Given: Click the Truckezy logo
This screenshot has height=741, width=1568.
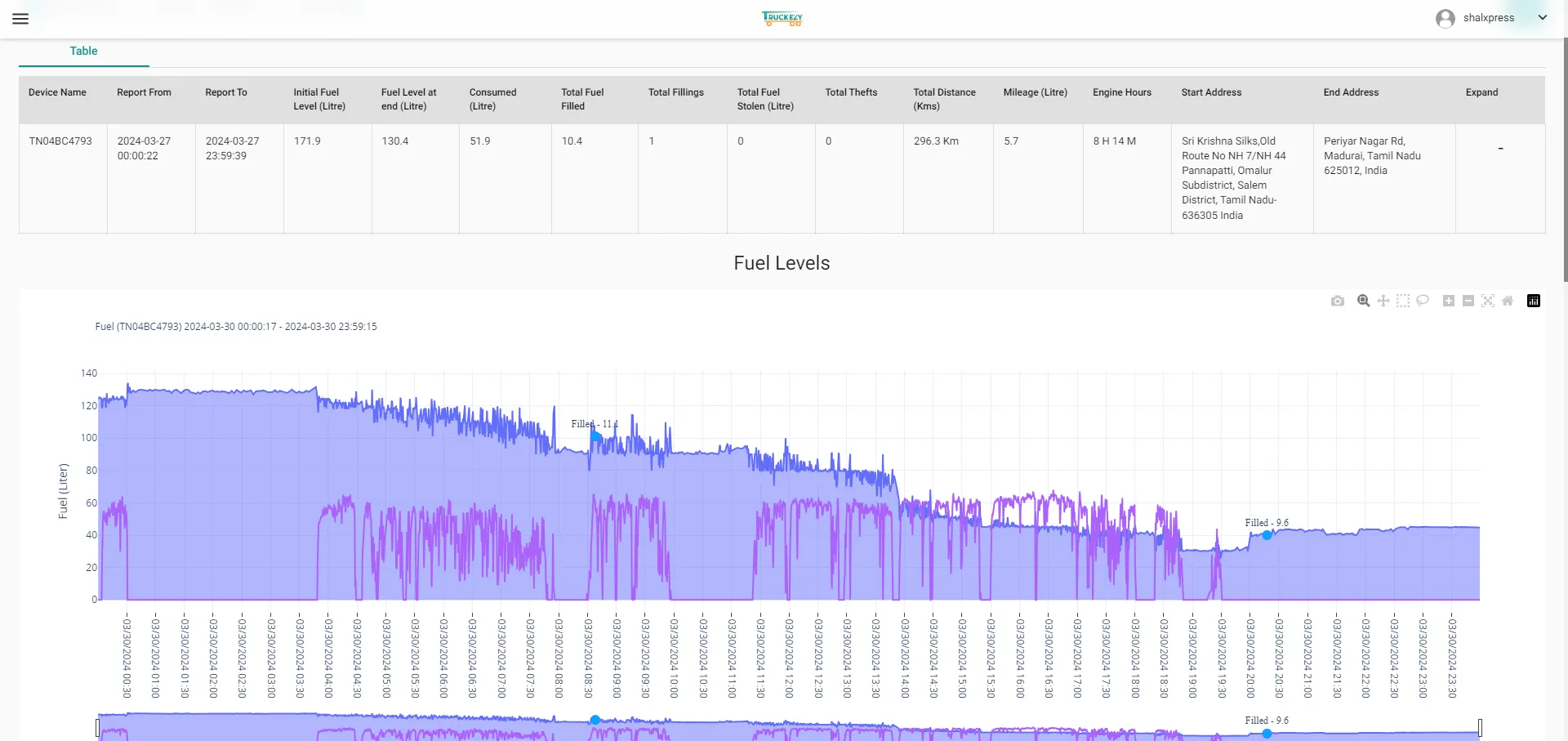Looking at the screenshot, I should click(782, 18).
